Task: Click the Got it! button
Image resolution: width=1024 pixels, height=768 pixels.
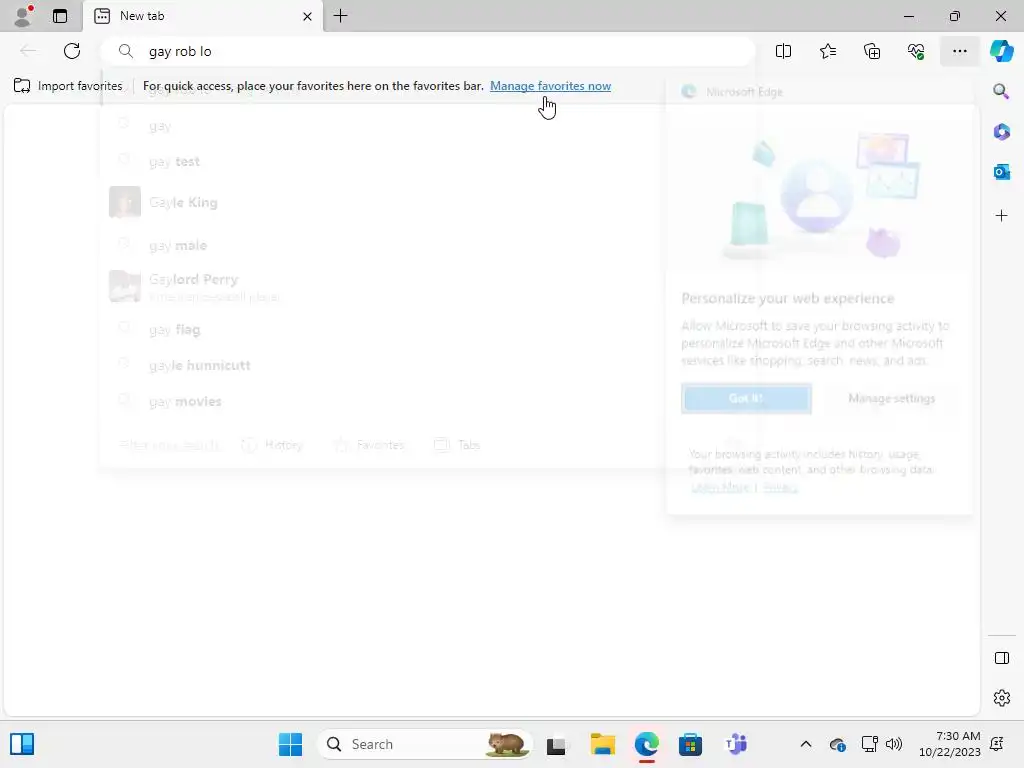Action: point(746,398)
